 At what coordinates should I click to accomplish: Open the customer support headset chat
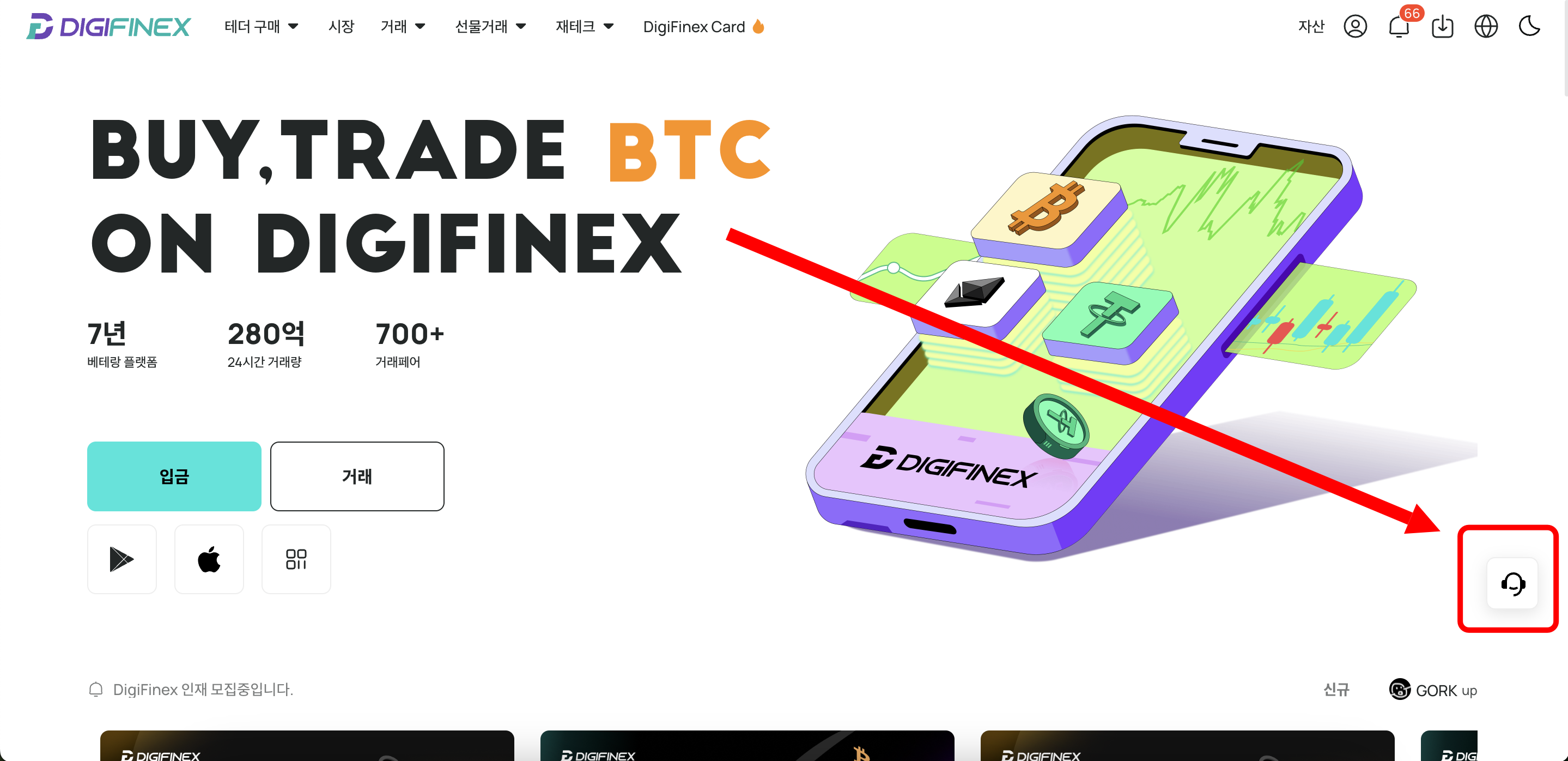click(1512, 583)
